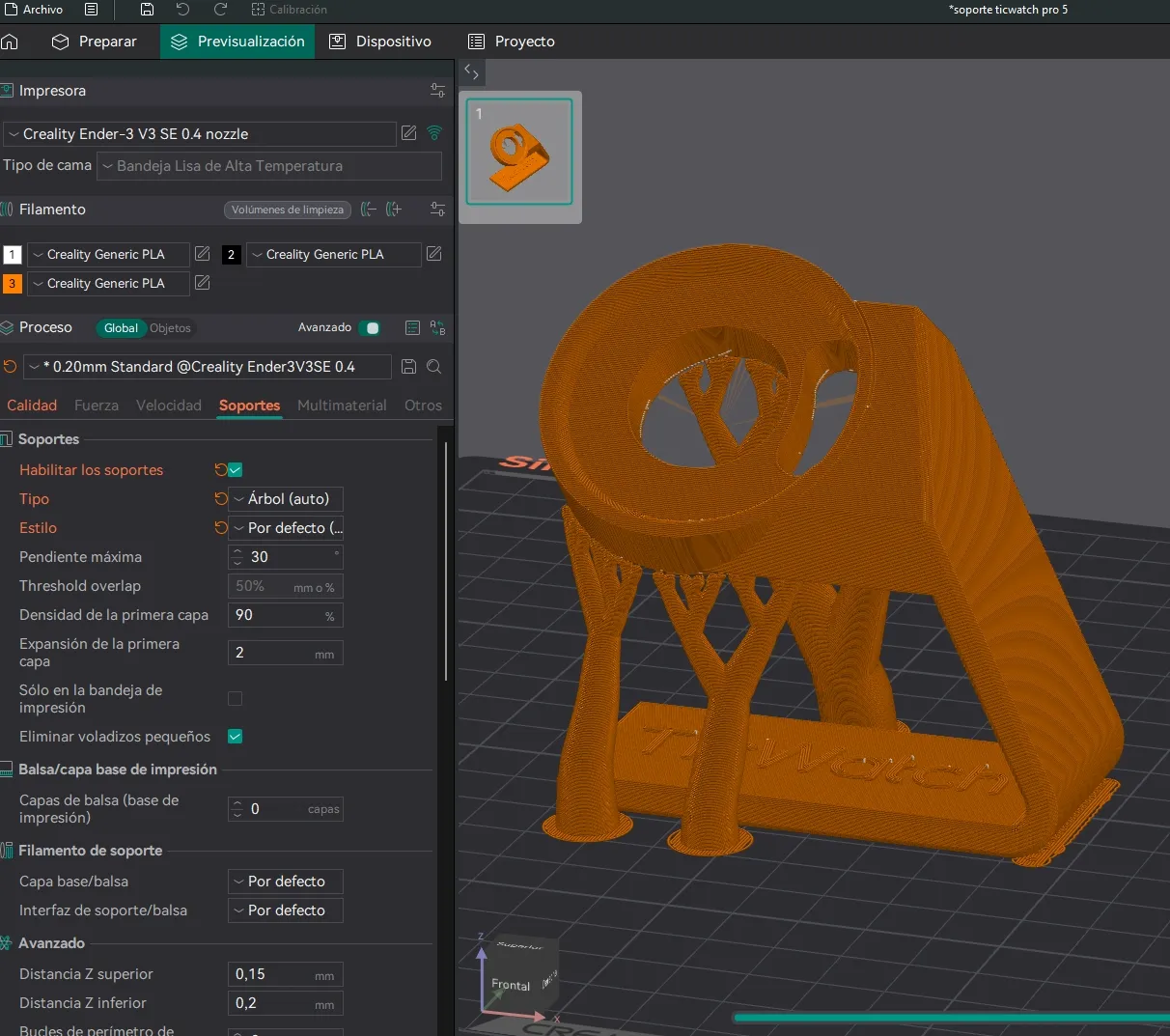Viewport: 1170px width, 1036px height.
Task: Switch to the Proyecto tab
Action: [x=512, y=42]
